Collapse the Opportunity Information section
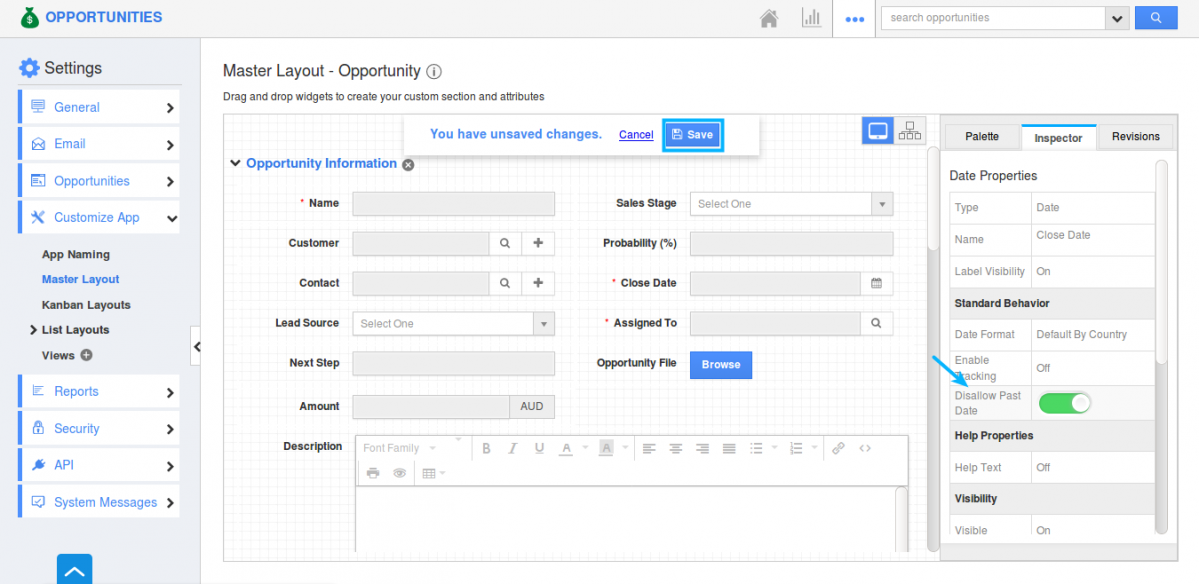 [235, 163]
